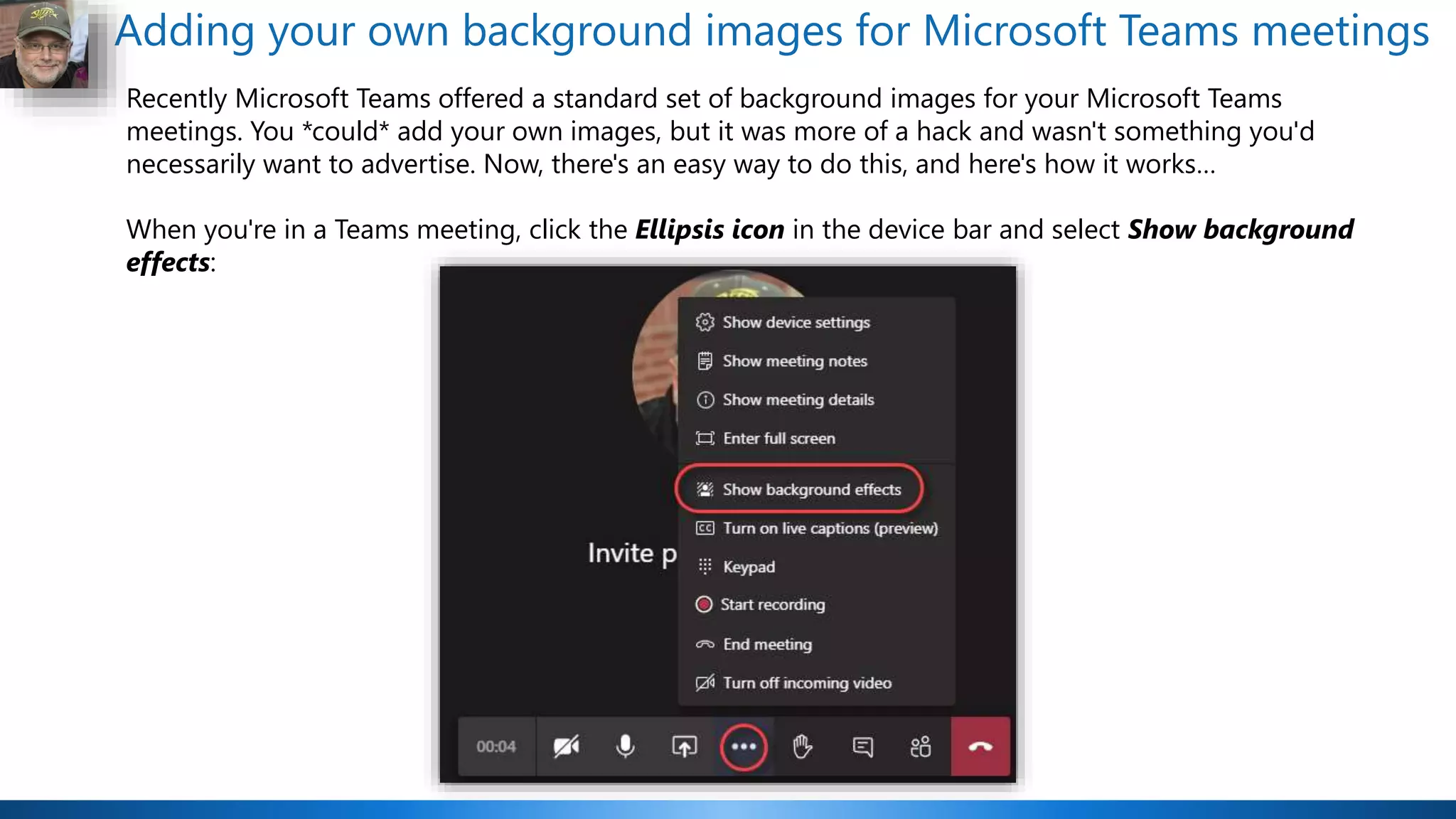The image size is (1456, 819).
Task: Open the ellipsis more actions button
Action: click(744, 746)
